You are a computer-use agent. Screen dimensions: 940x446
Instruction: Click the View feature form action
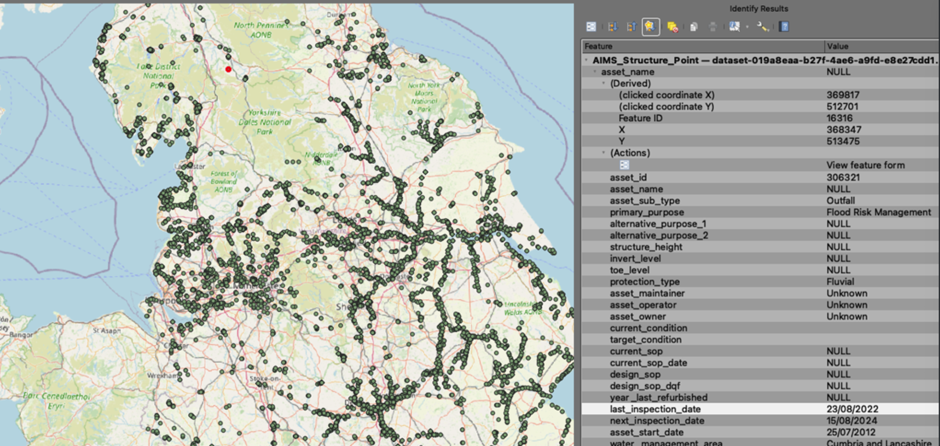[x=865, y=165]
